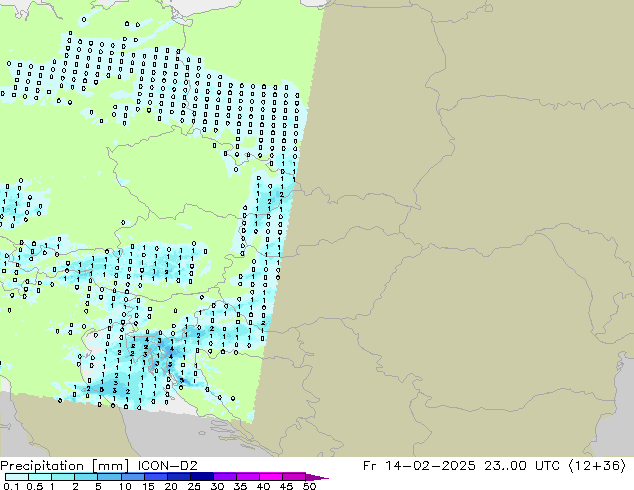
Task: Click the '(12+36)' forecast run text
Action: [x=597, y=465]
